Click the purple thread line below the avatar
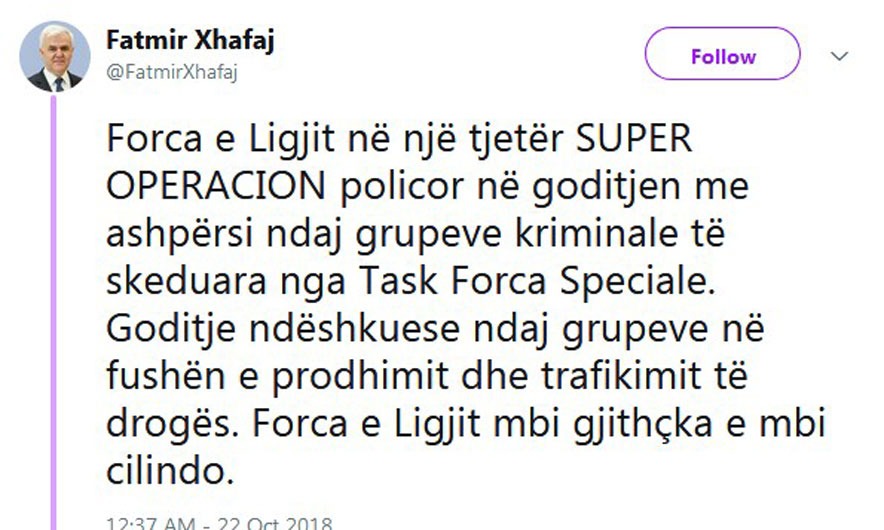Screen dimensions: 884x530 [x=54, y=313]
